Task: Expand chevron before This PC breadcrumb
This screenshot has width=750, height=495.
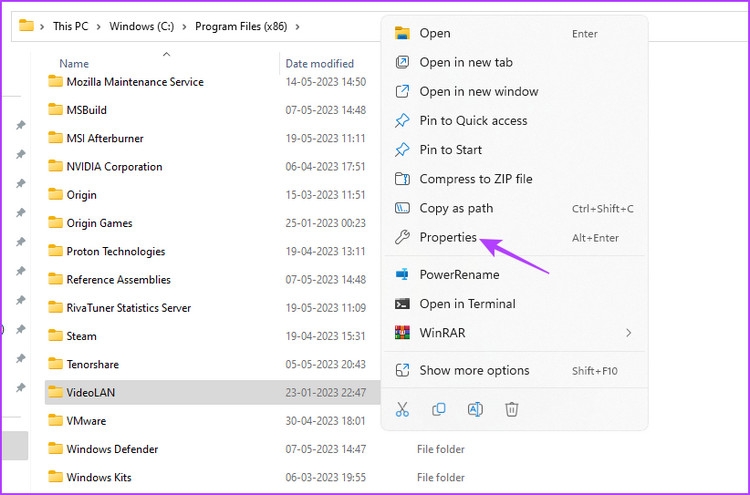Action: point(42,26)
